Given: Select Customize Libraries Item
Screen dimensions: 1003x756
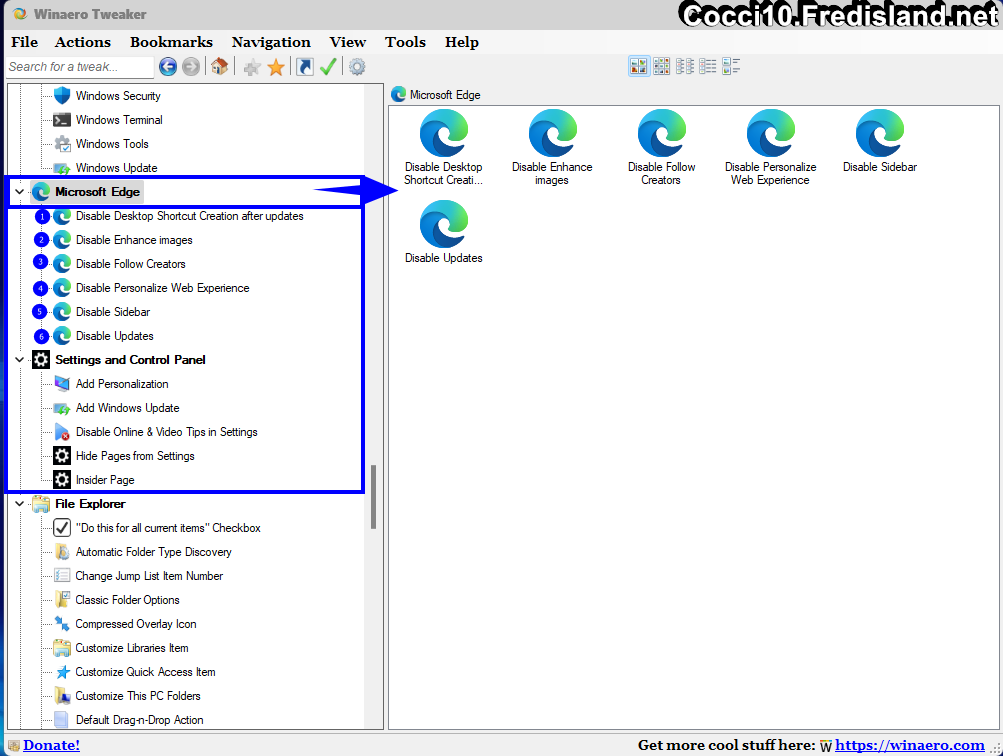Looking at the screenshot, I should coord(132,648).
